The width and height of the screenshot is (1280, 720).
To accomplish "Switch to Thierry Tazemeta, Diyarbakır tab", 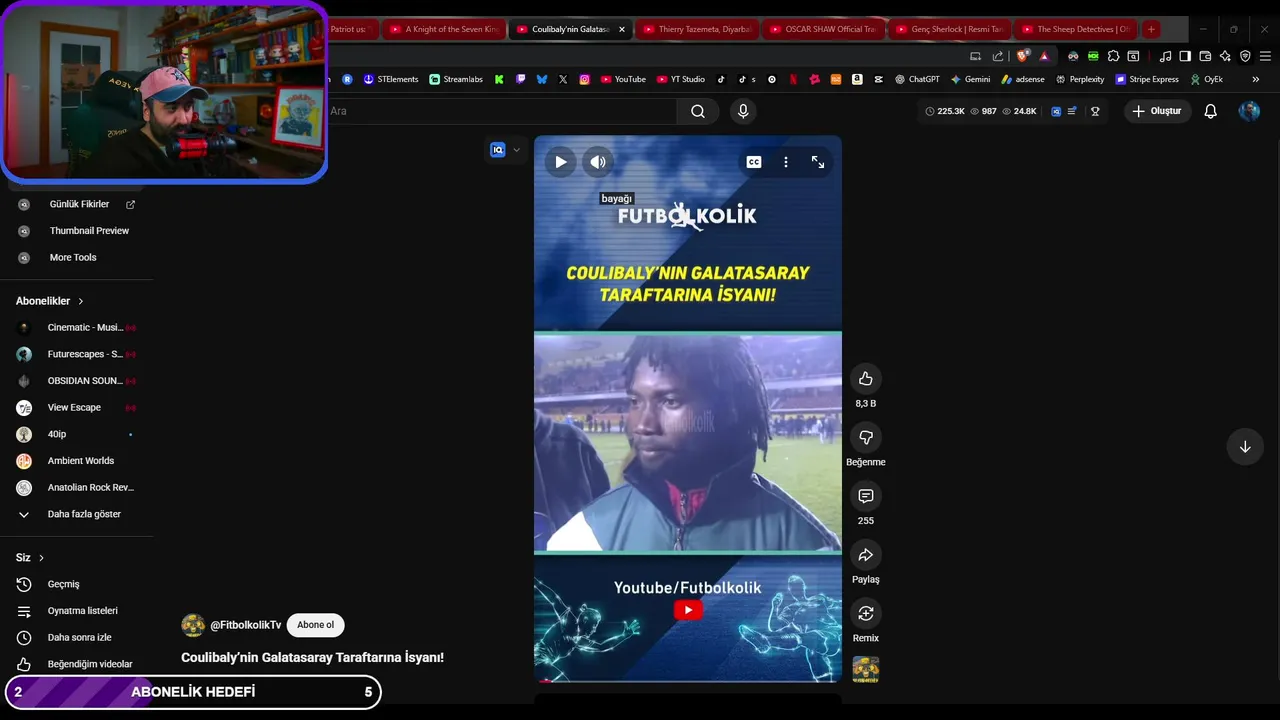I will point(695,29).
